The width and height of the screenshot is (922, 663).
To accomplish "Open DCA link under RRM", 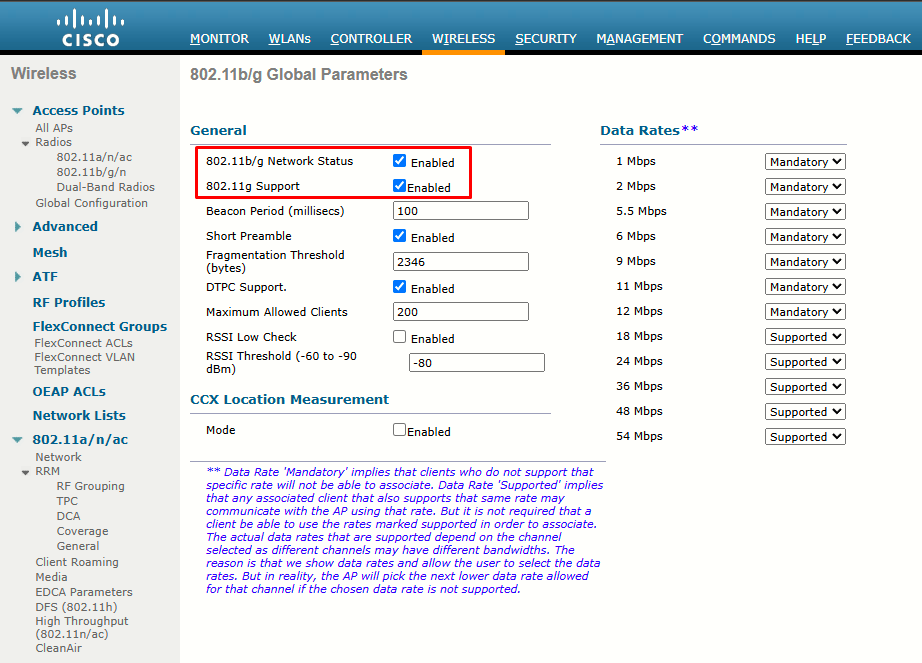I will click(68, 516).
